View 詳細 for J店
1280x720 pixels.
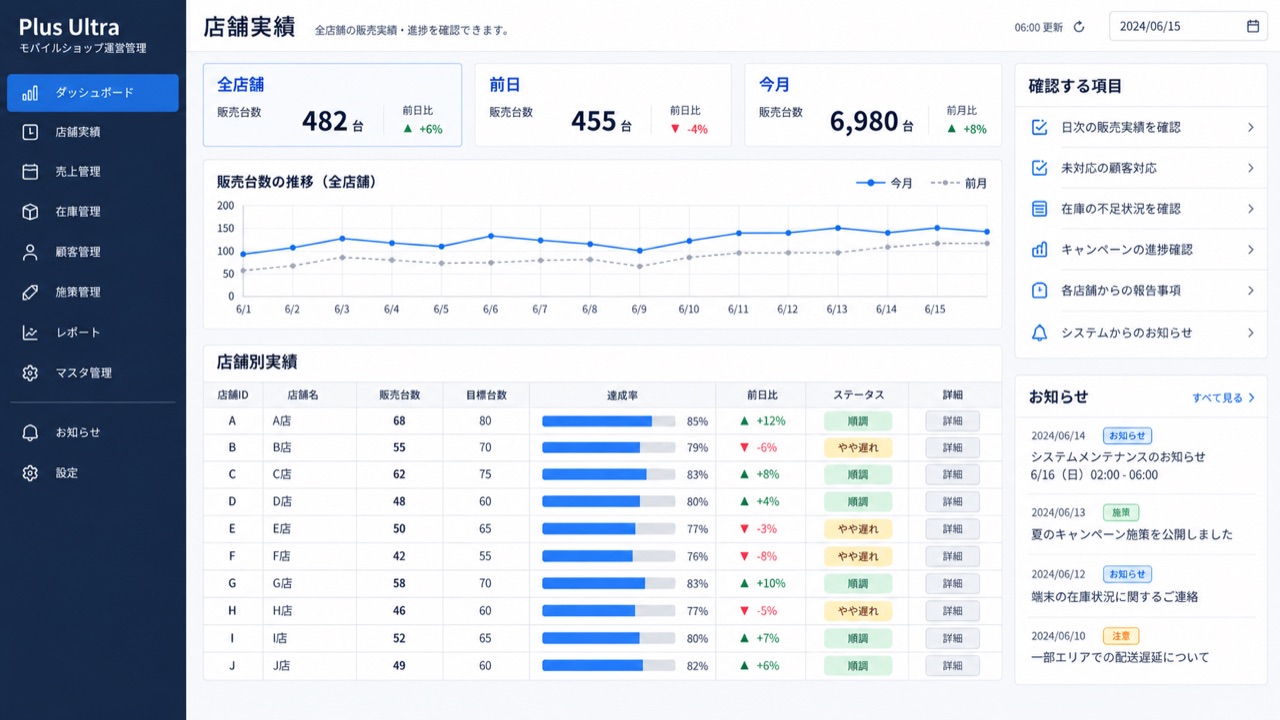pos(952,665)
